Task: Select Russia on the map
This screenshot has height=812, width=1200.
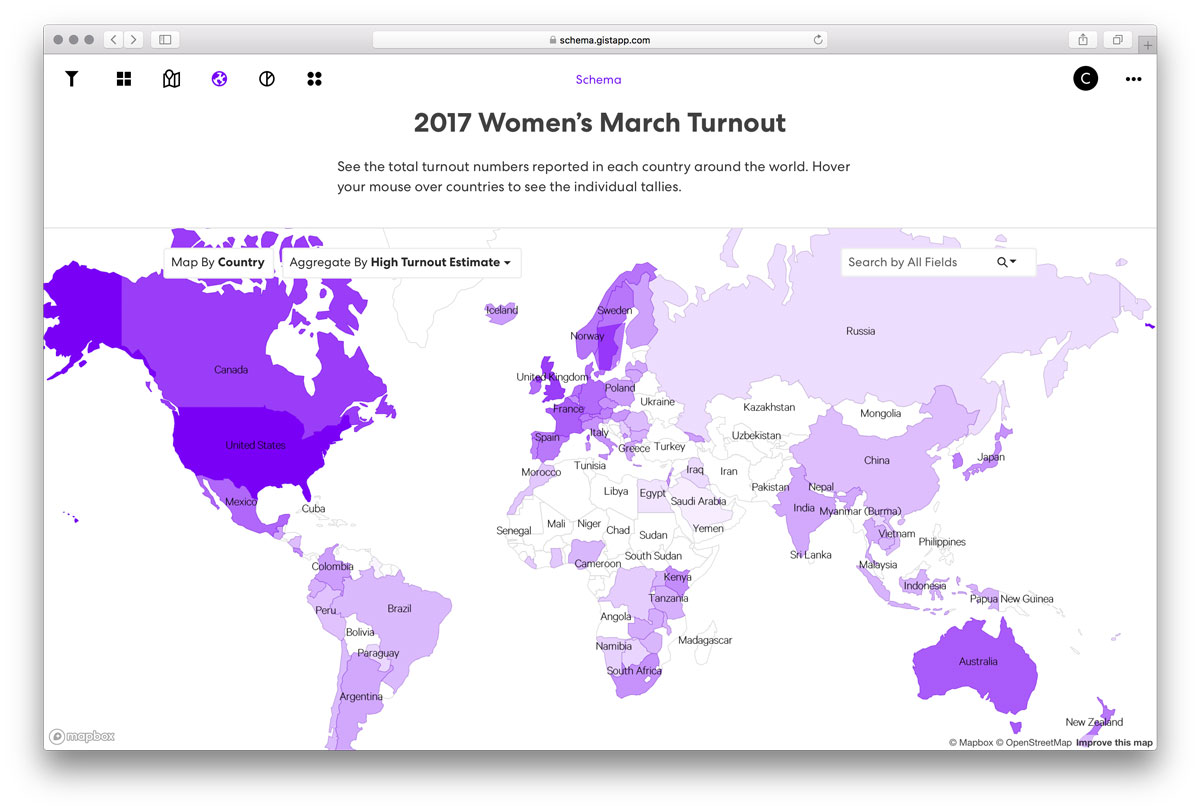Action: [x=860, y=331]
